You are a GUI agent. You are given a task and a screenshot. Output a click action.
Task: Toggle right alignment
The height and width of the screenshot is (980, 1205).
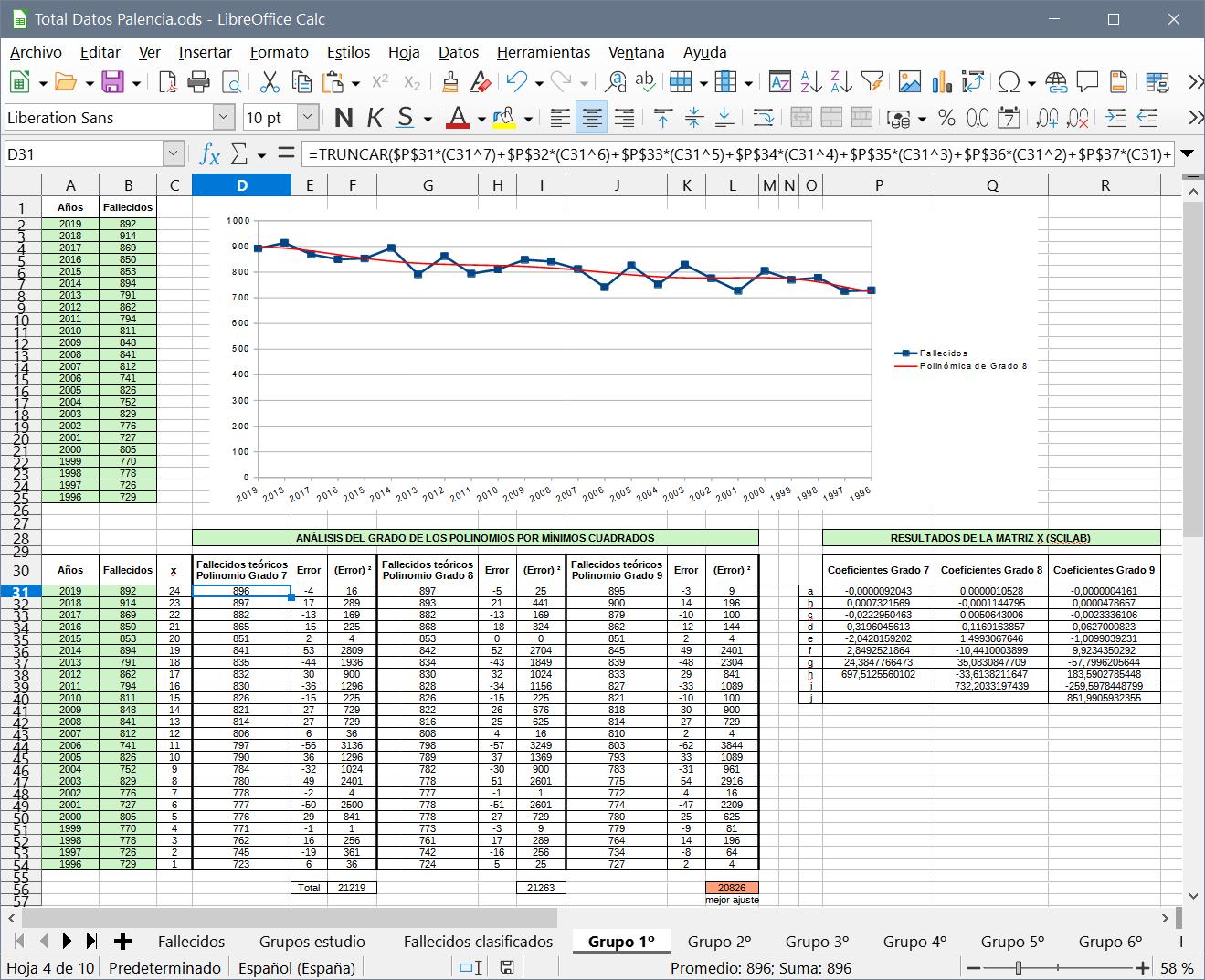coord(624,118)
